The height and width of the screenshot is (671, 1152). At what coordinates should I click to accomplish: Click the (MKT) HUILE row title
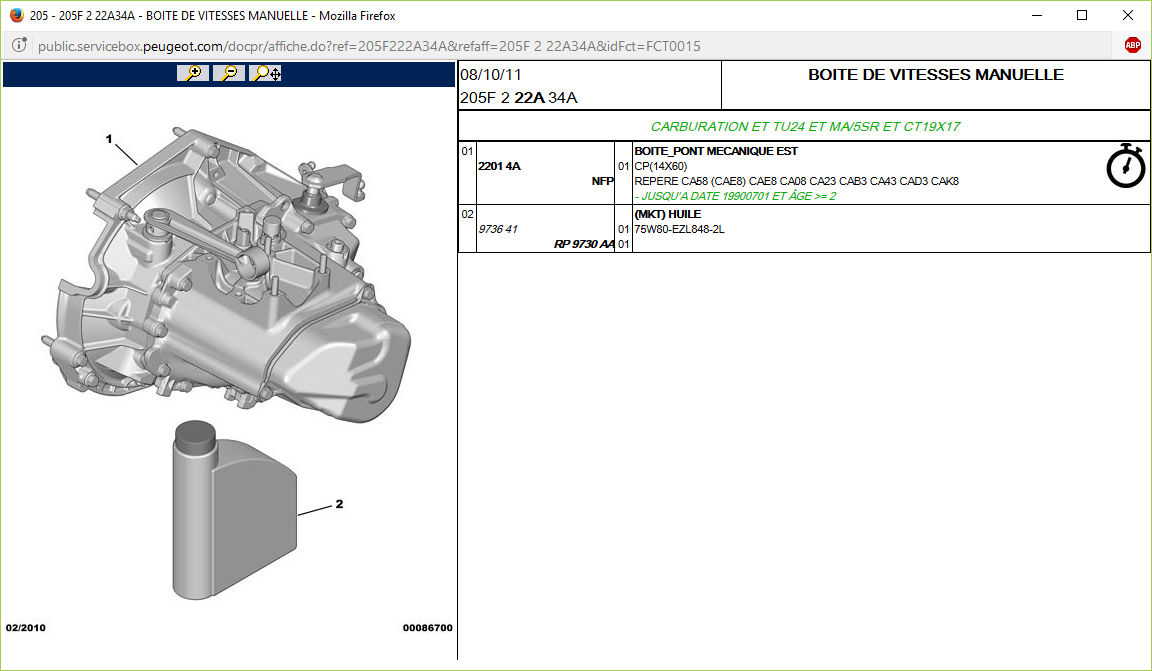(667, 214)
